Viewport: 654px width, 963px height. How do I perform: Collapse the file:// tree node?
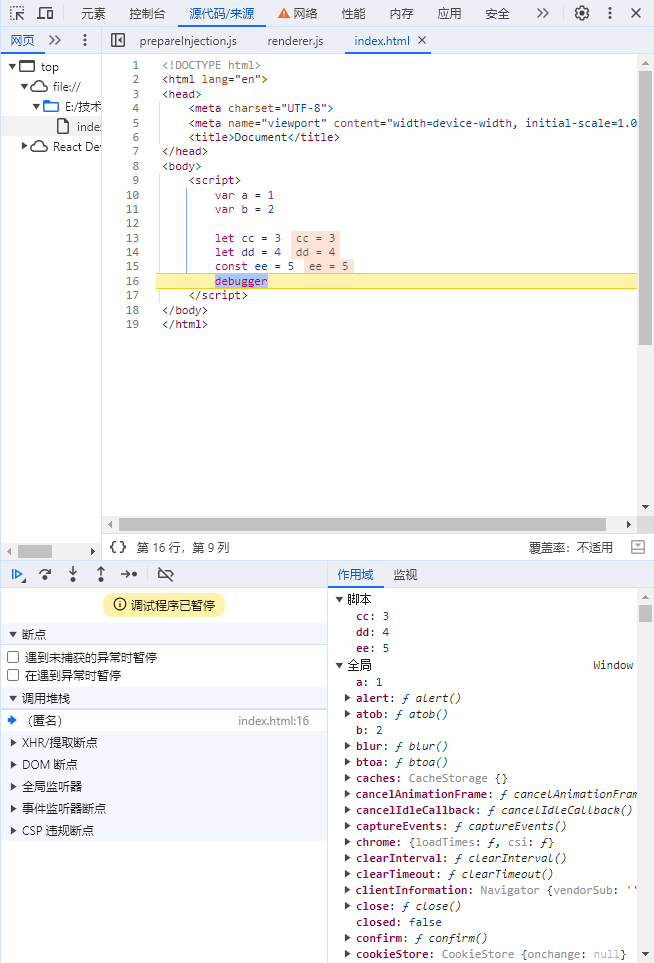[25, 87]
